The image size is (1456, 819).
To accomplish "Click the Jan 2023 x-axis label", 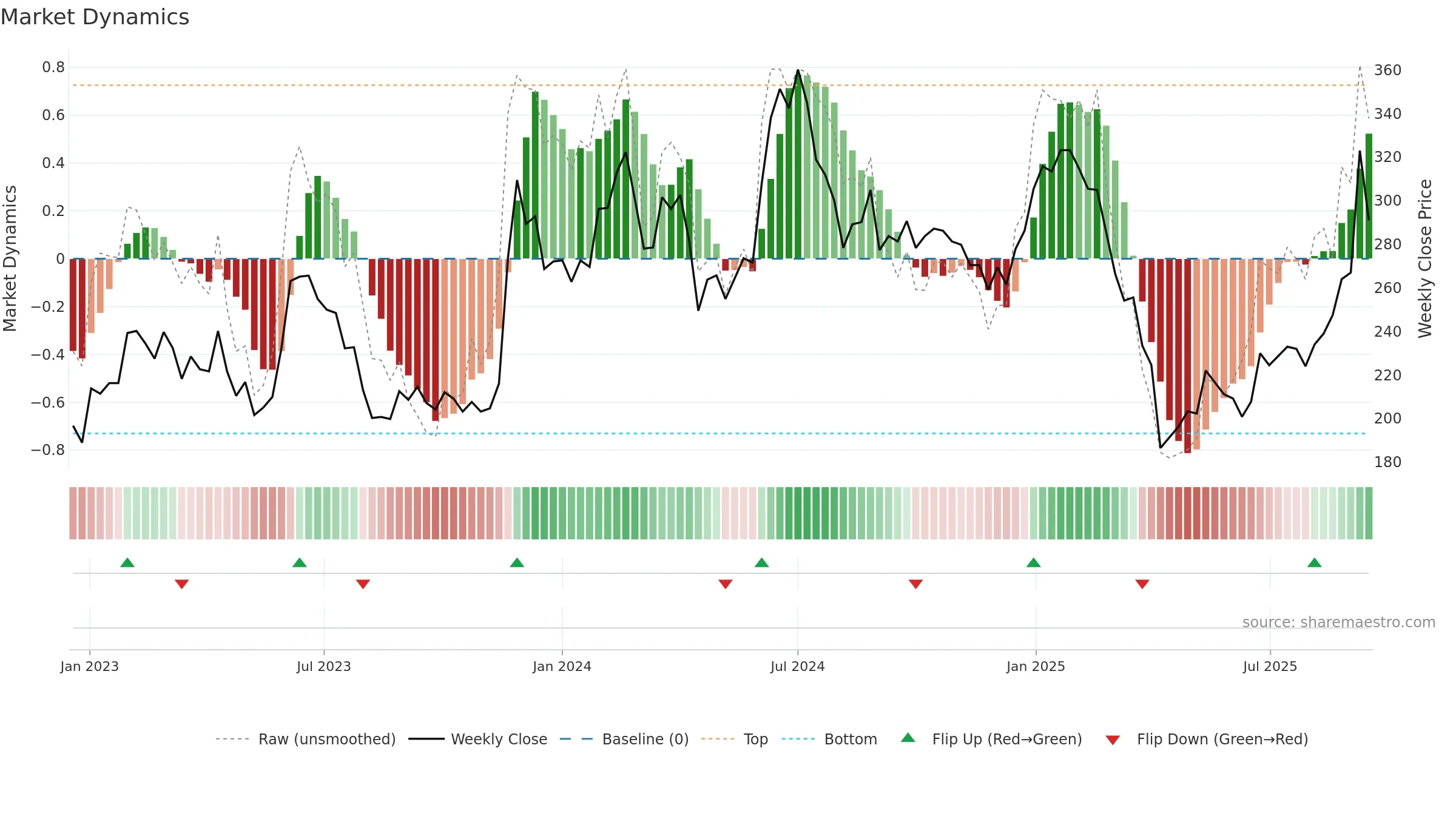I will point(90,666).
